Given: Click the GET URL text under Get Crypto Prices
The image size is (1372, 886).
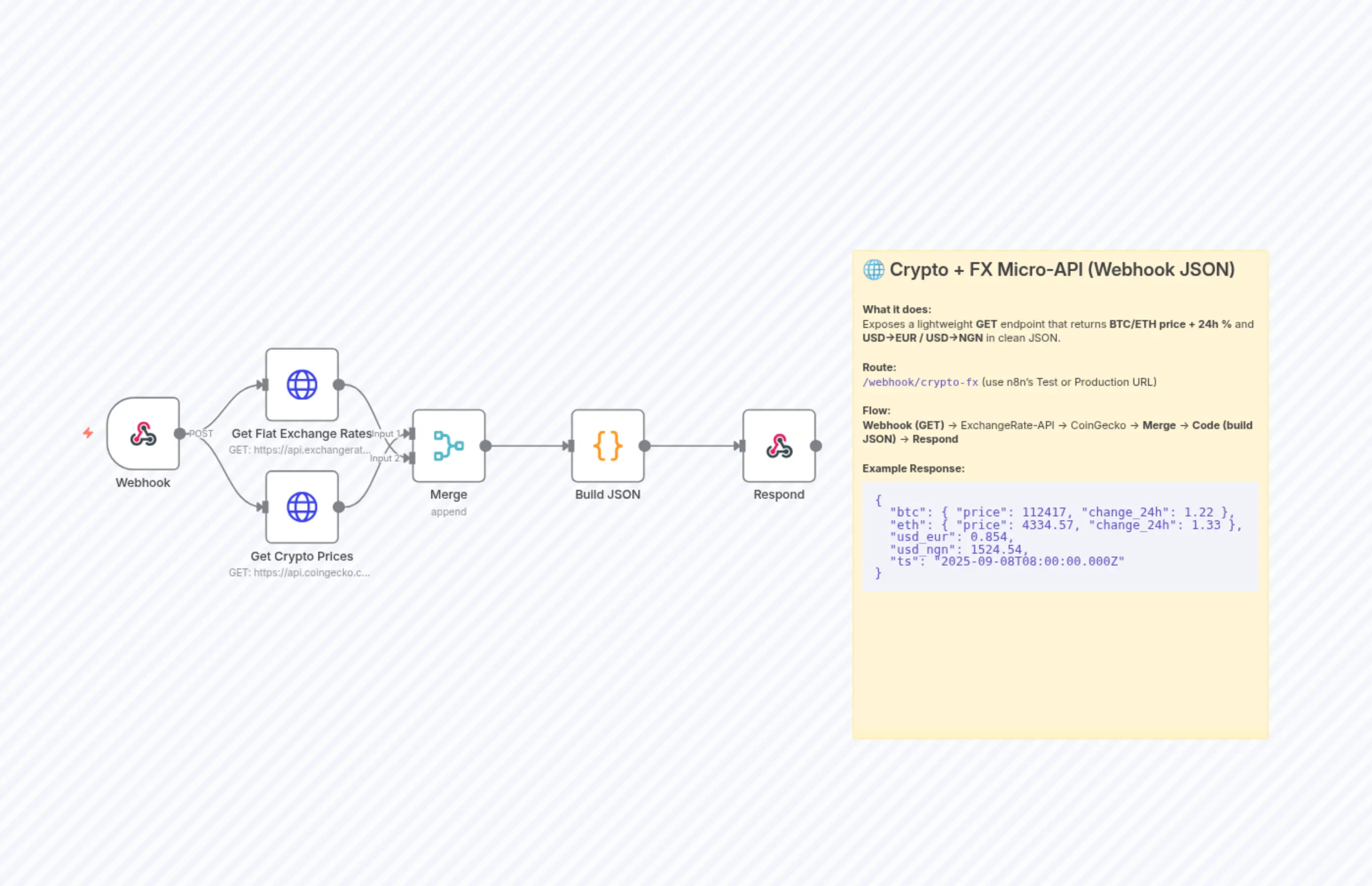Looking at the screenshot, I should tap(300, 572).
